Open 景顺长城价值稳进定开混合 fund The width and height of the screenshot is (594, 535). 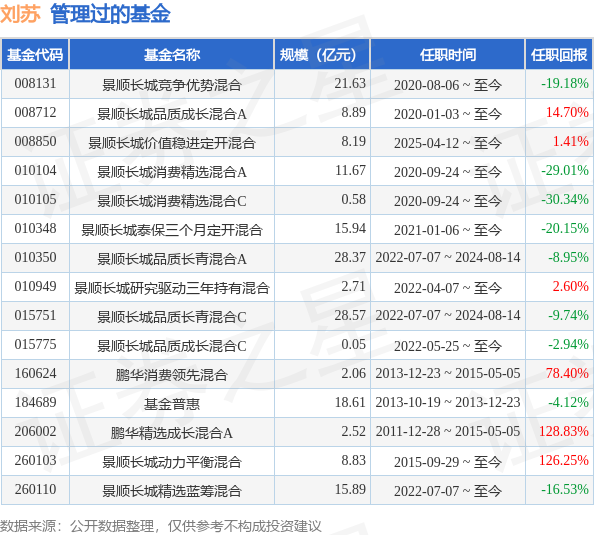172,143
